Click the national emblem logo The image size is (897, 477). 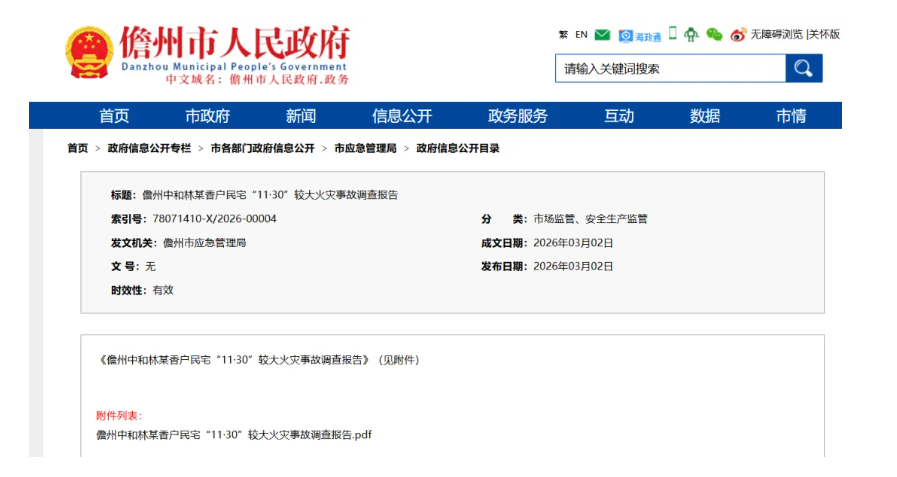(x=89, y=53)
